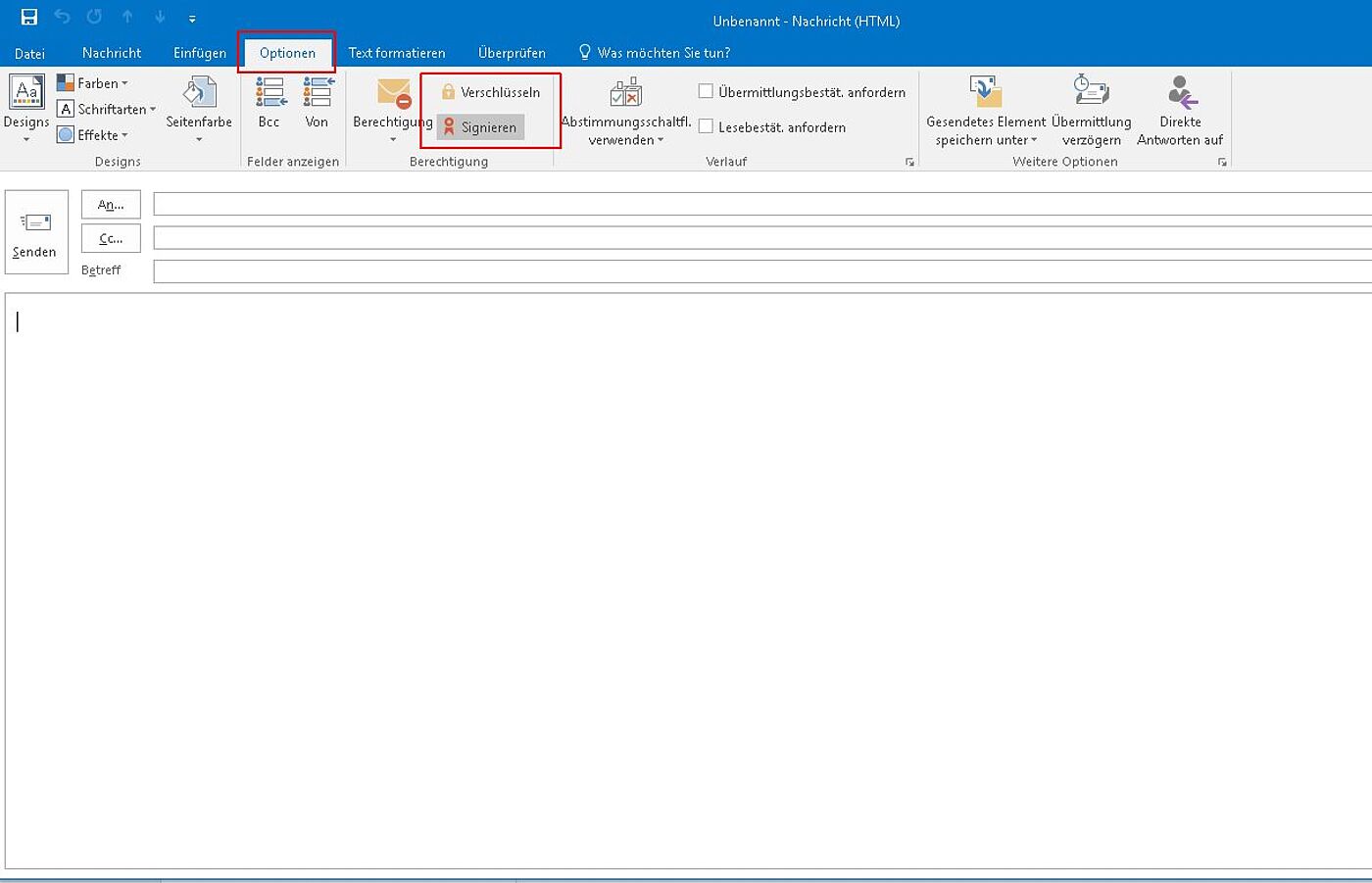This screenshot has width=1372, height=883.
Task: Switch to the Einfügen tab
Action: (200, 53)
